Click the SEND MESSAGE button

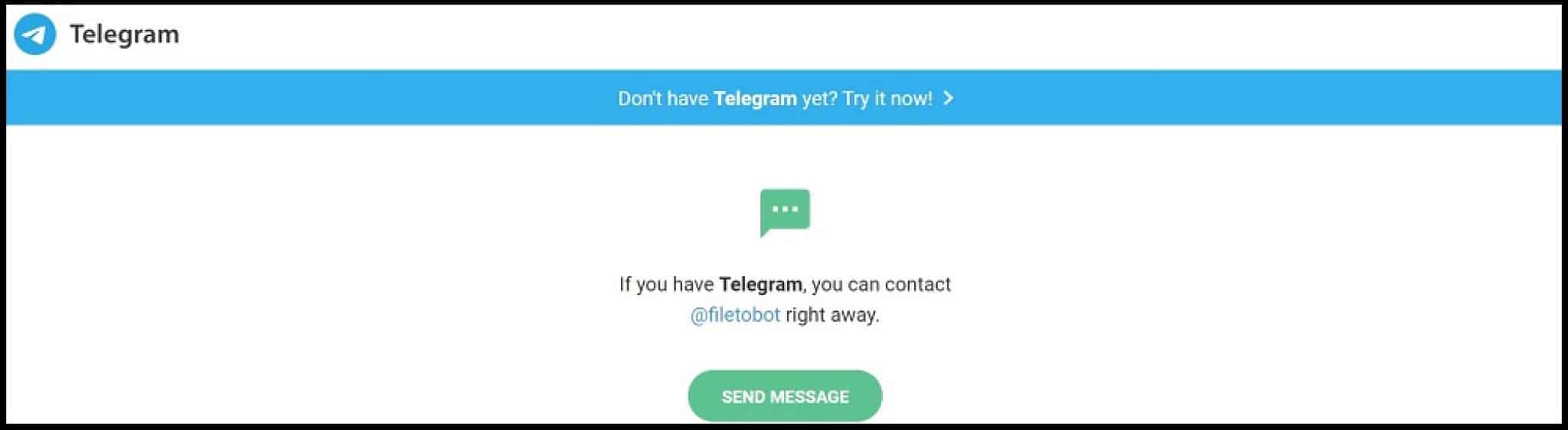point(785,396)
